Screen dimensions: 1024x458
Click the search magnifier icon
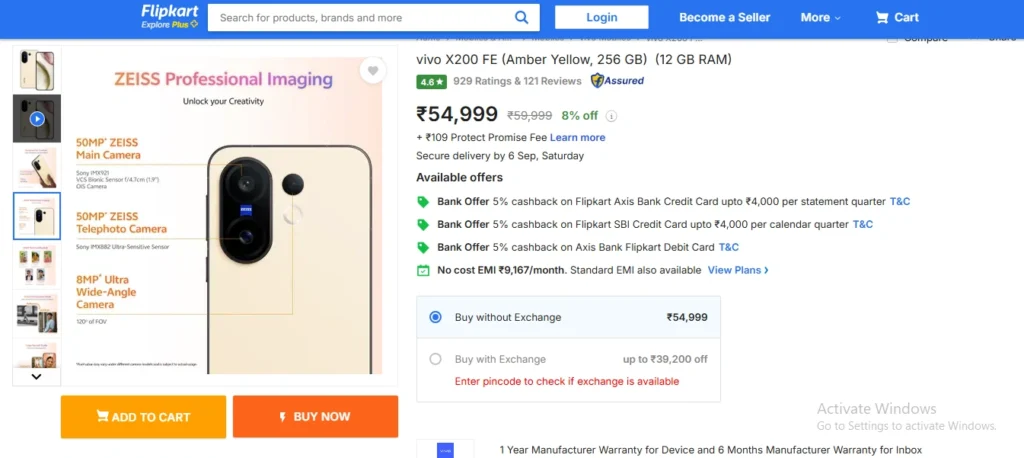(521, 17)
